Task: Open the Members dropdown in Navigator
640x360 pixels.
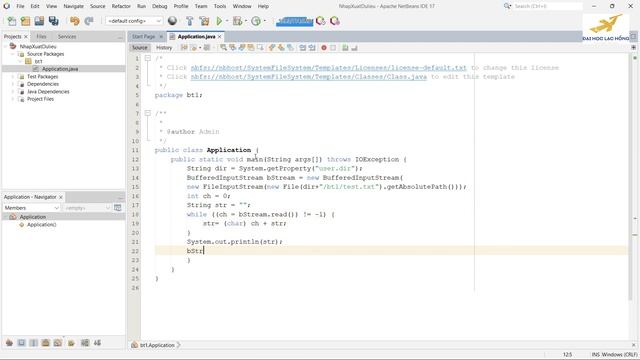Action: (31, 208)
